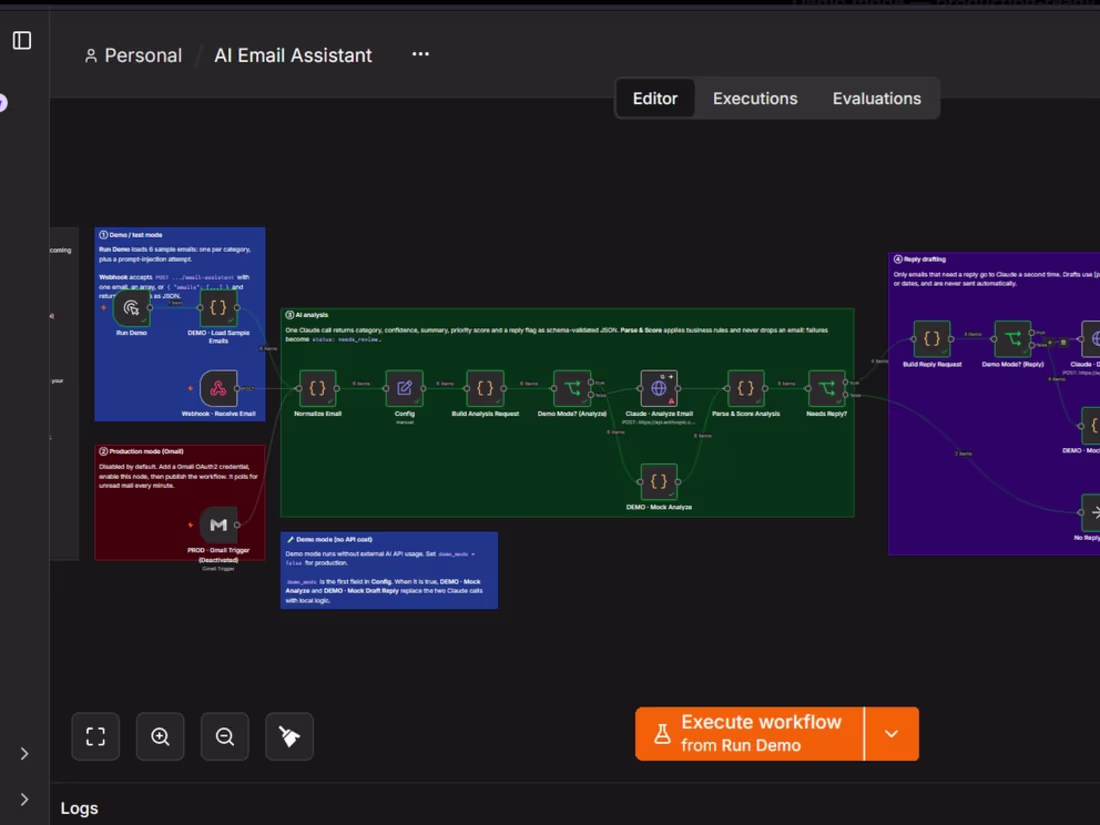The height and width of the screenshot is (825, 1100).
Task: Open the Demo Mode? (Analyze) node
Action: pyautogui.click(x=572, y=389)
